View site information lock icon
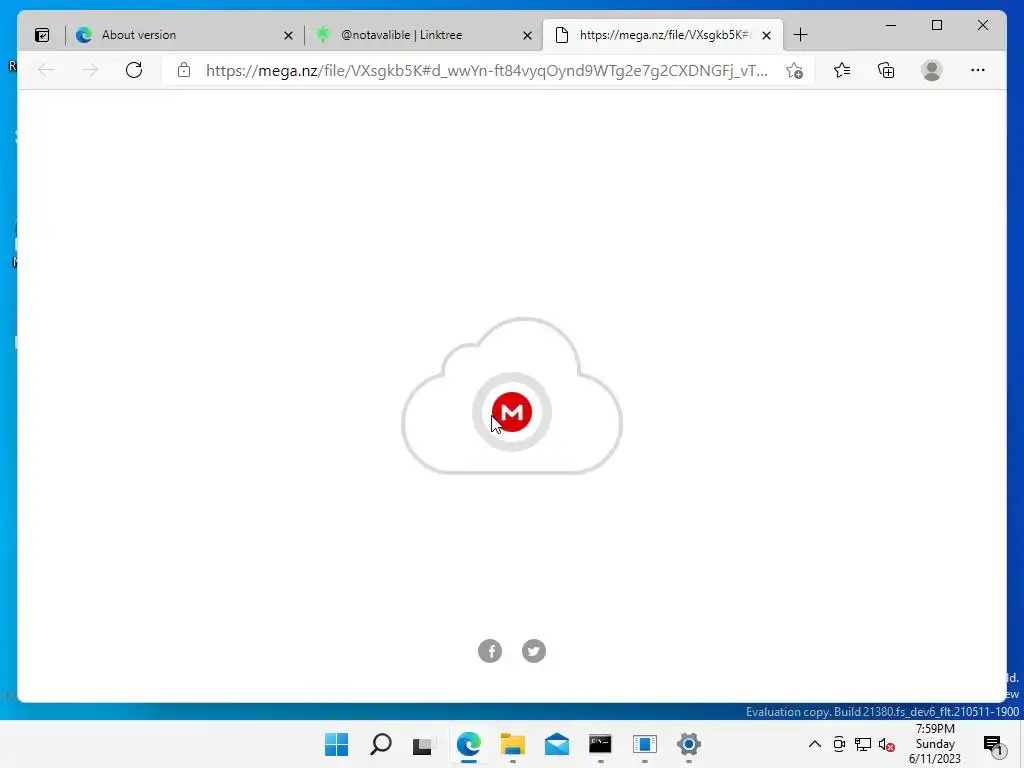Viewport: 1024px width, 768px height. pyautogui.click(x=184, y=70)
